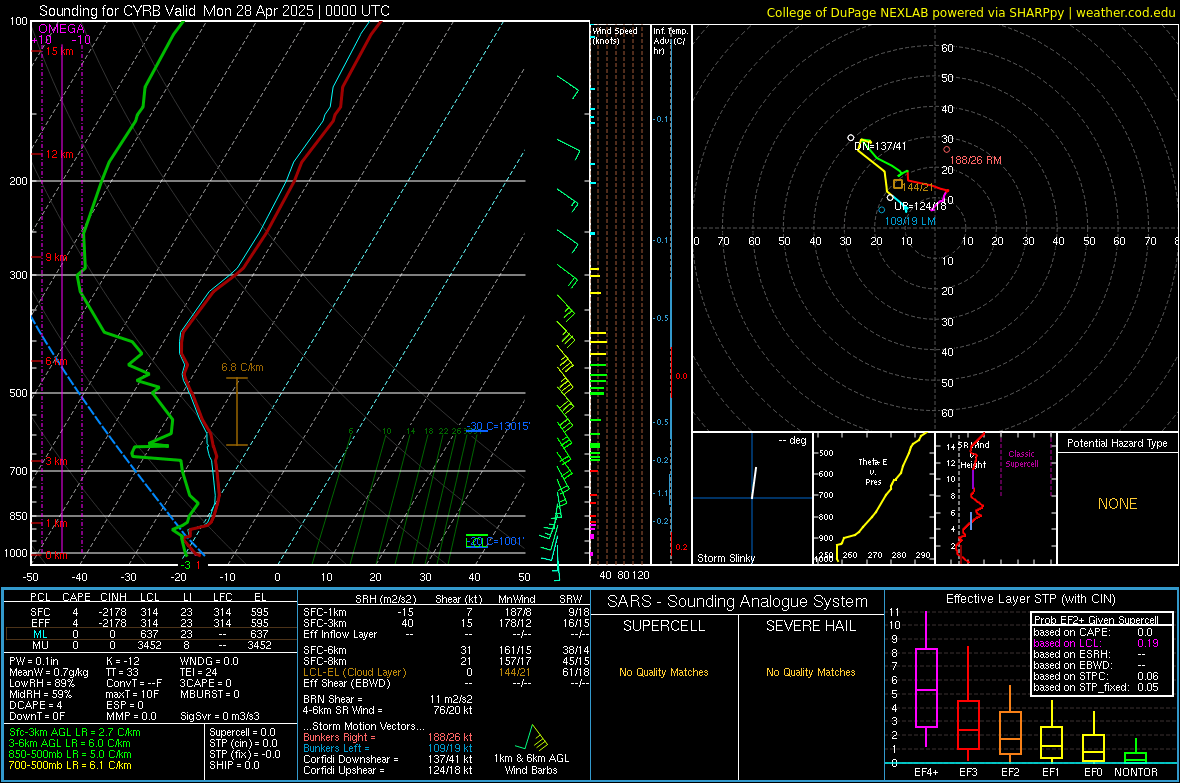Click the MeanW = 0.7g/kg value
The height and width of the screenshot is (783, 1180).
click(49, 672)
